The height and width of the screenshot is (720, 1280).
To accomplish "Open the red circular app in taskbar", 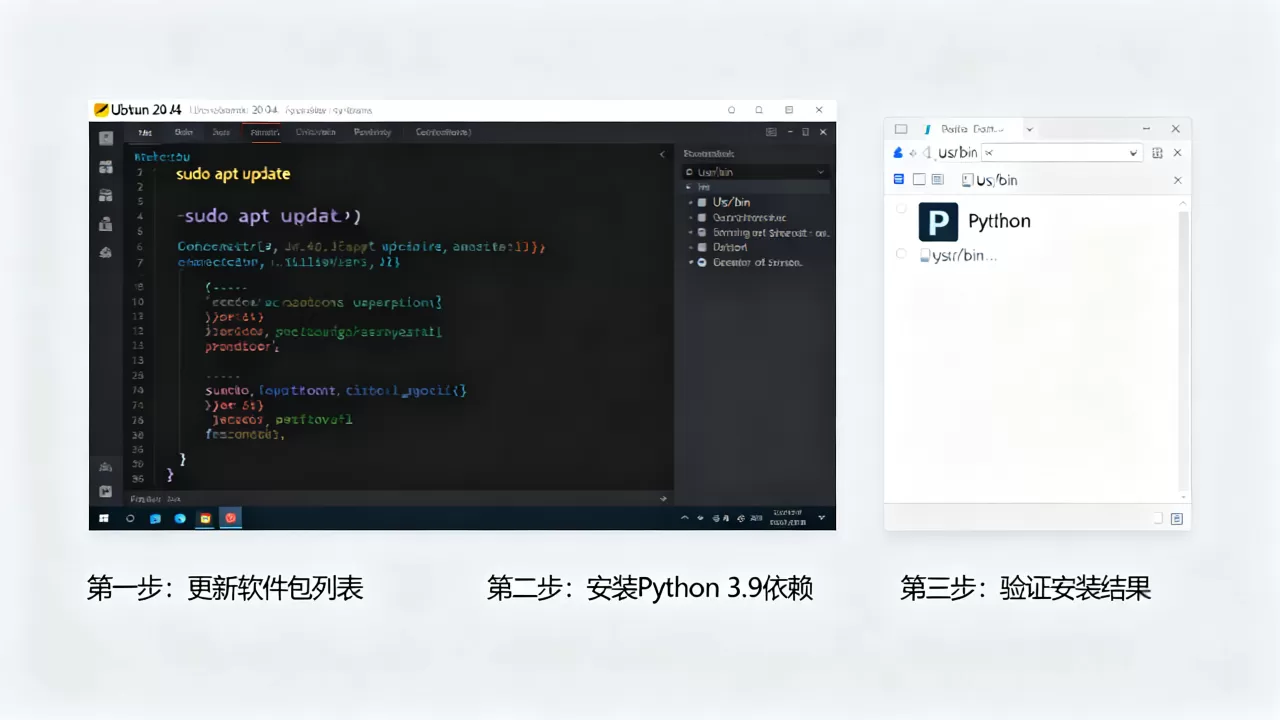I will (231, 518).
